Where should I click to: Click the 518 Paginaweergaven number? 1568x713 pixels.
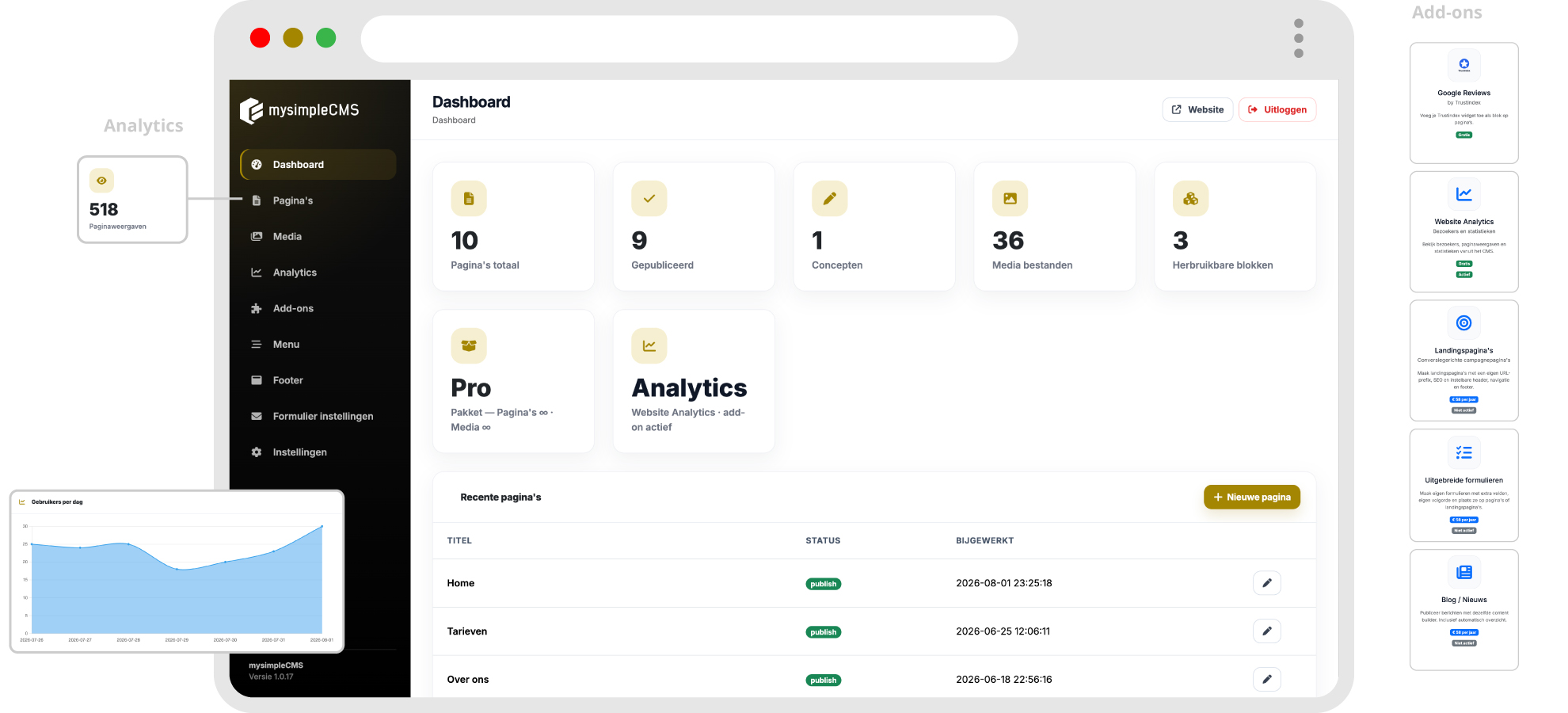104,209
